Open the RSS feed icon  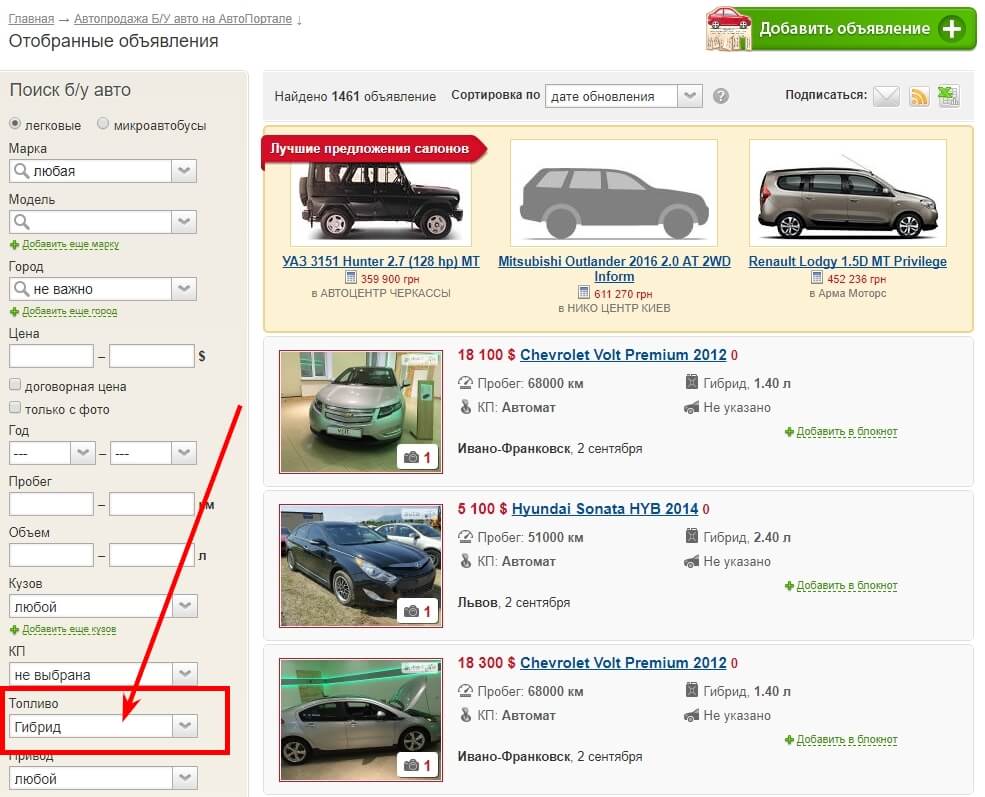[x=919, y=96]
